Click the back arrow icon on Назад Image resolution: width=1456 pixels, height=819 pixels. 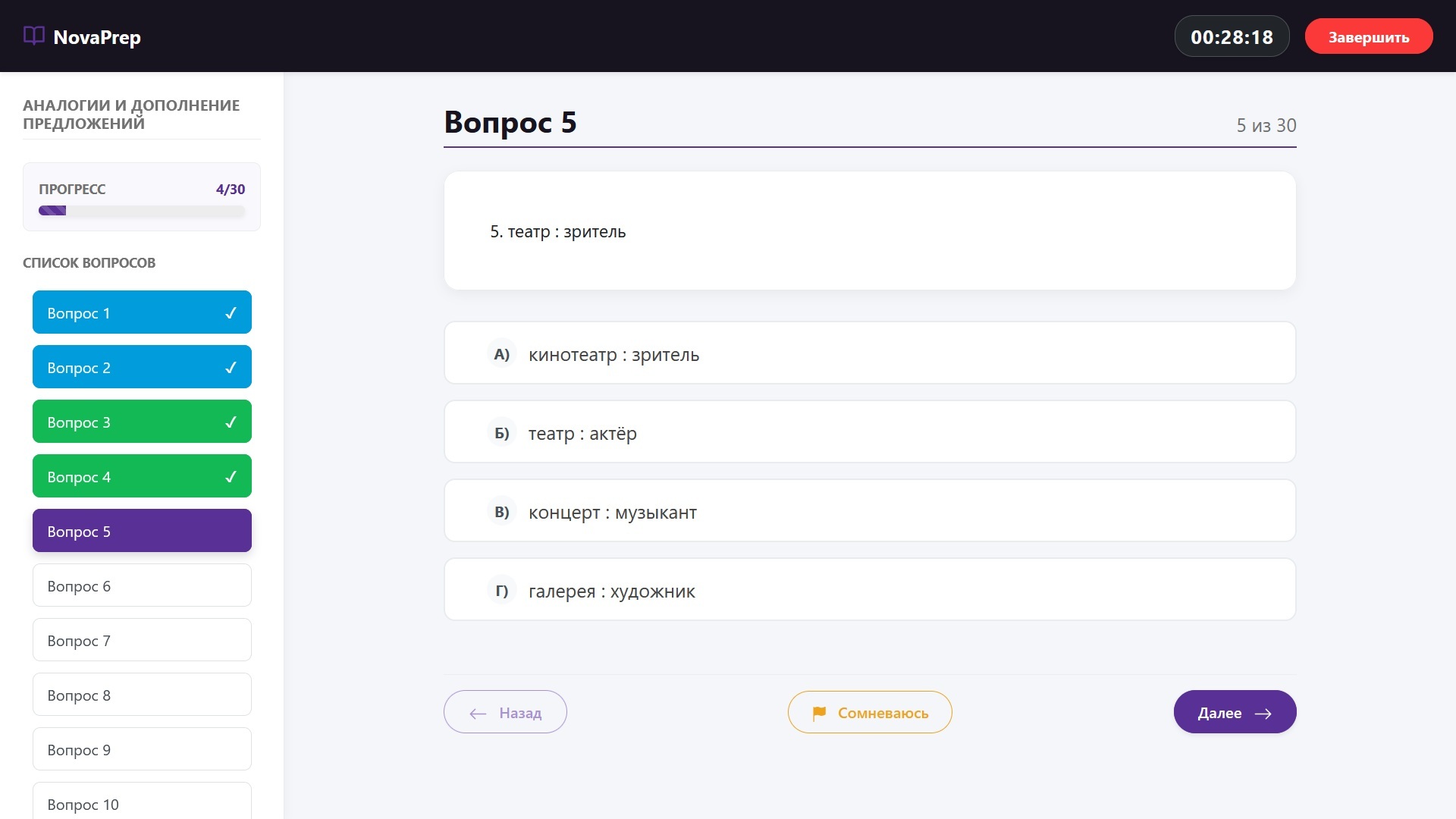click(477, 714)
